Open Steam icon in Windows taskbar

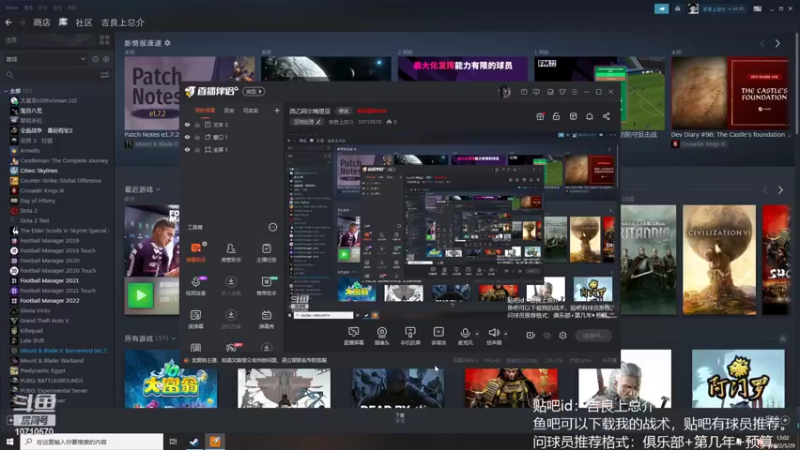[194, 441]
